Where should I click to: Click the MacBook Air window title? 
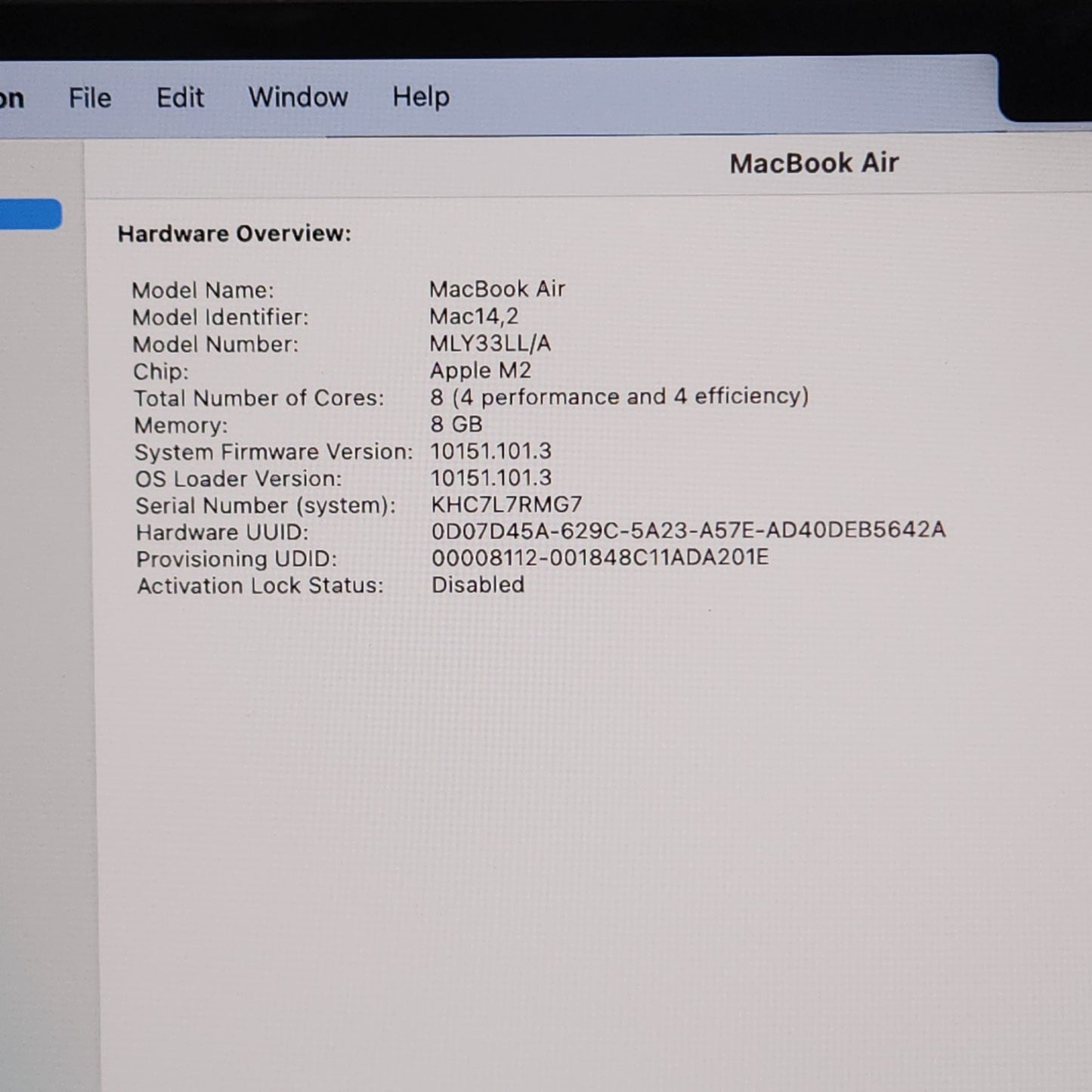pos(813,163)
